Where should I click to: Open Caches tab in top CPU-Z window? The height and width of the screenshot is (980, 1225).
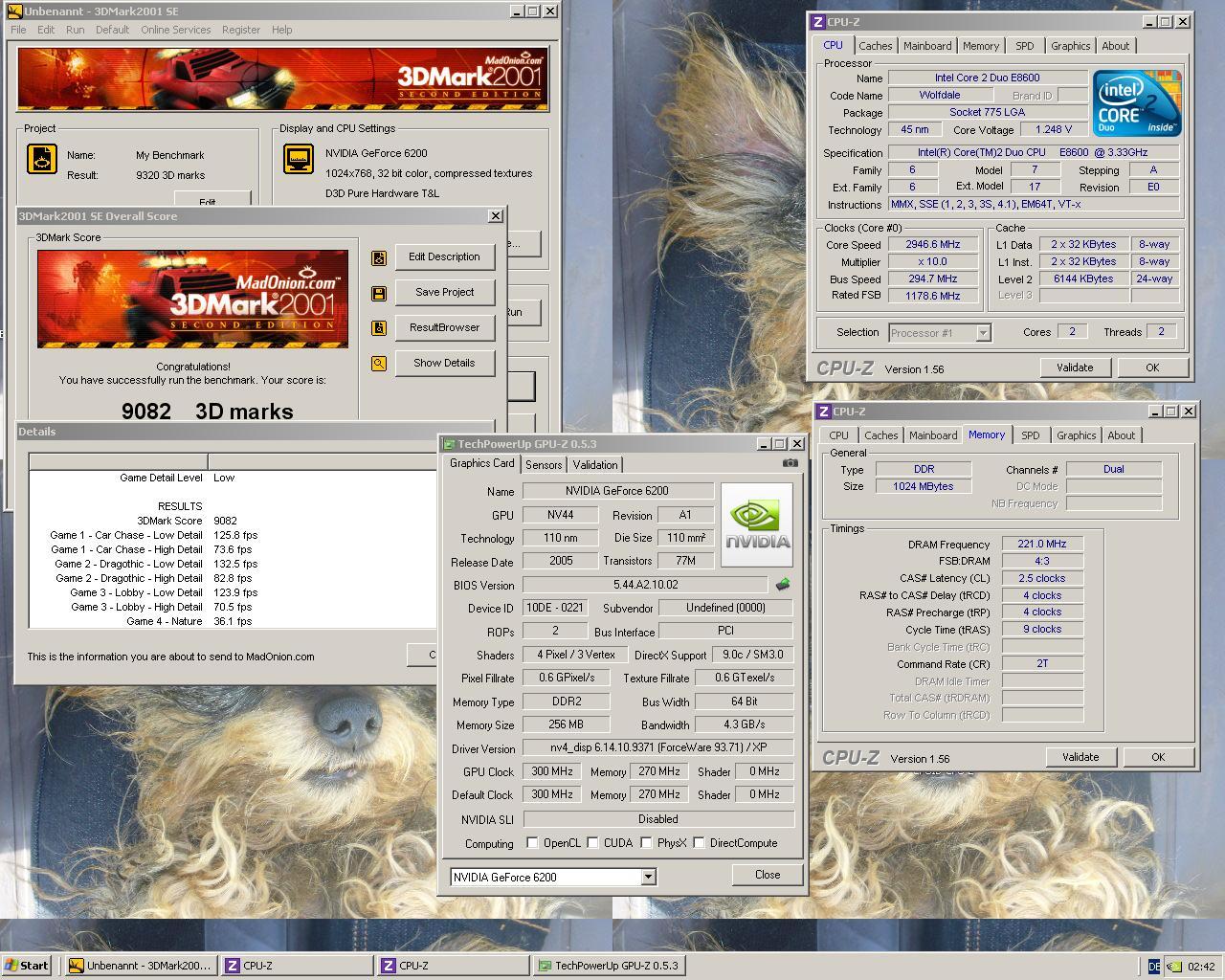pyautogui.click(x=875, y=46)
